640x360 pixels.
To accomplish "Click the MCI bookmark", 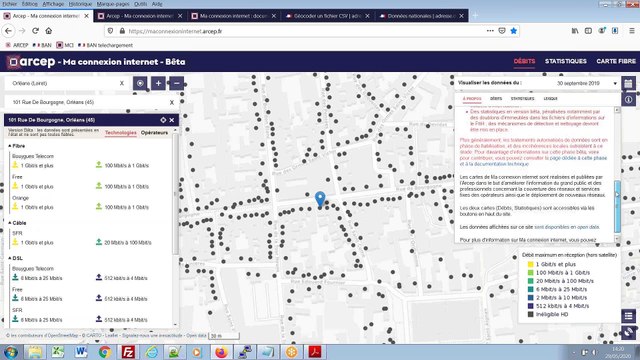I will (65, 45).
